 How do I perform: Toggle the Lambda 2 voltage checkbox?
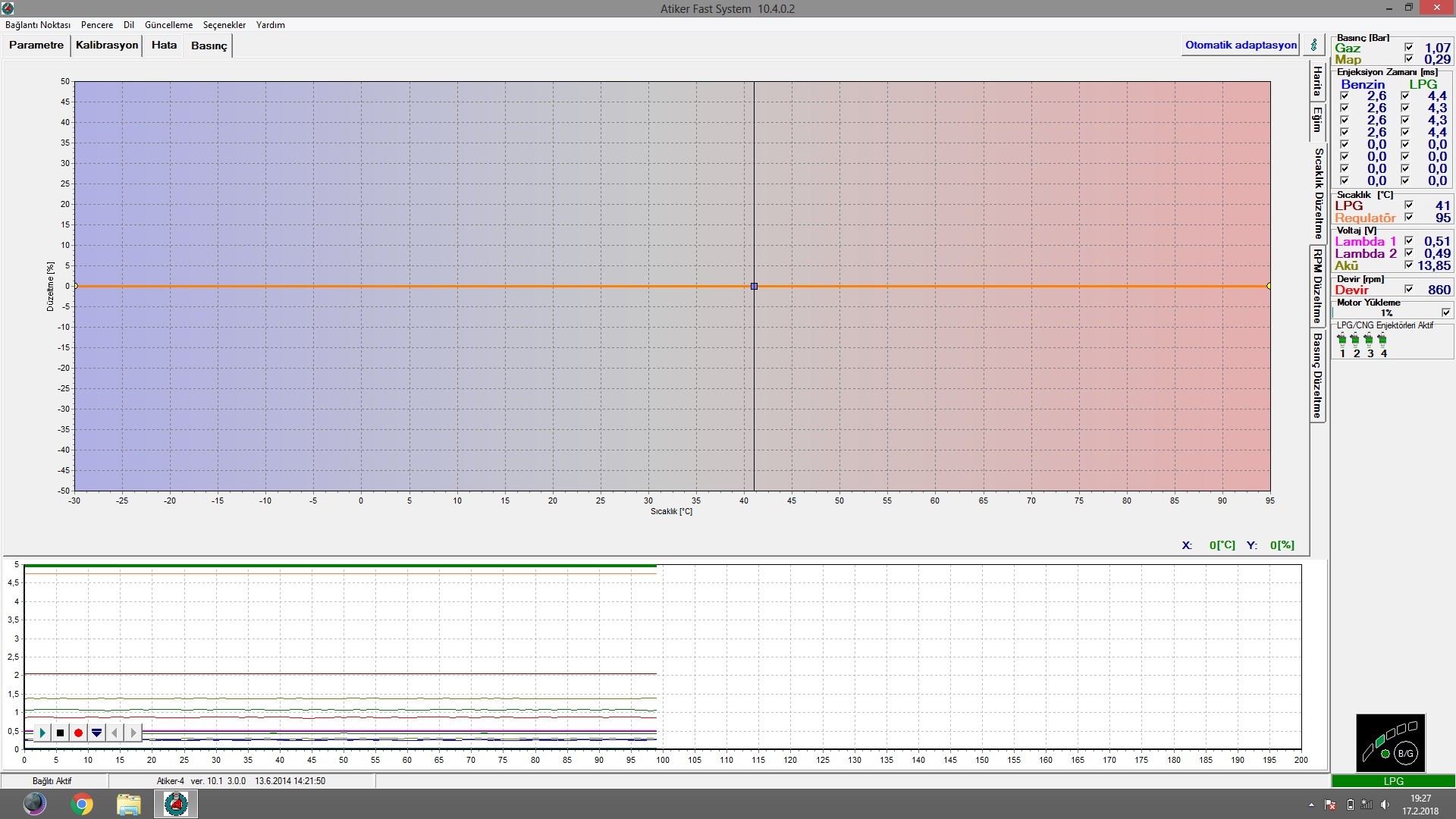[1409, 253]
